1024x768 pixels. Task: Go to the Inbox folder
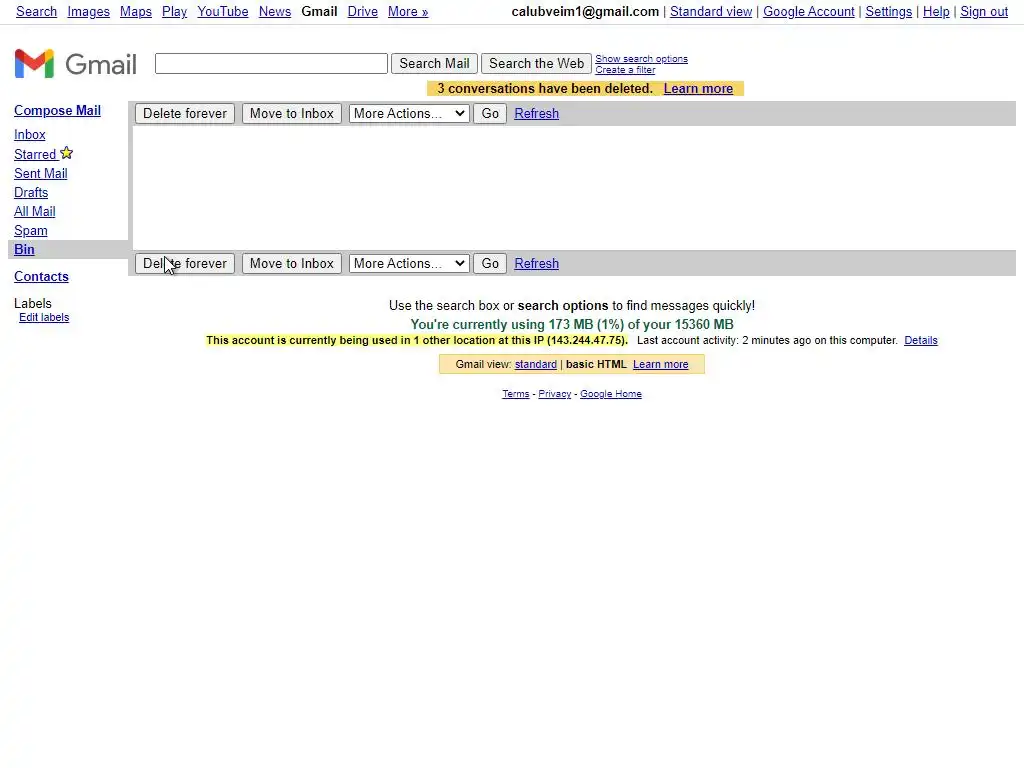30,135
